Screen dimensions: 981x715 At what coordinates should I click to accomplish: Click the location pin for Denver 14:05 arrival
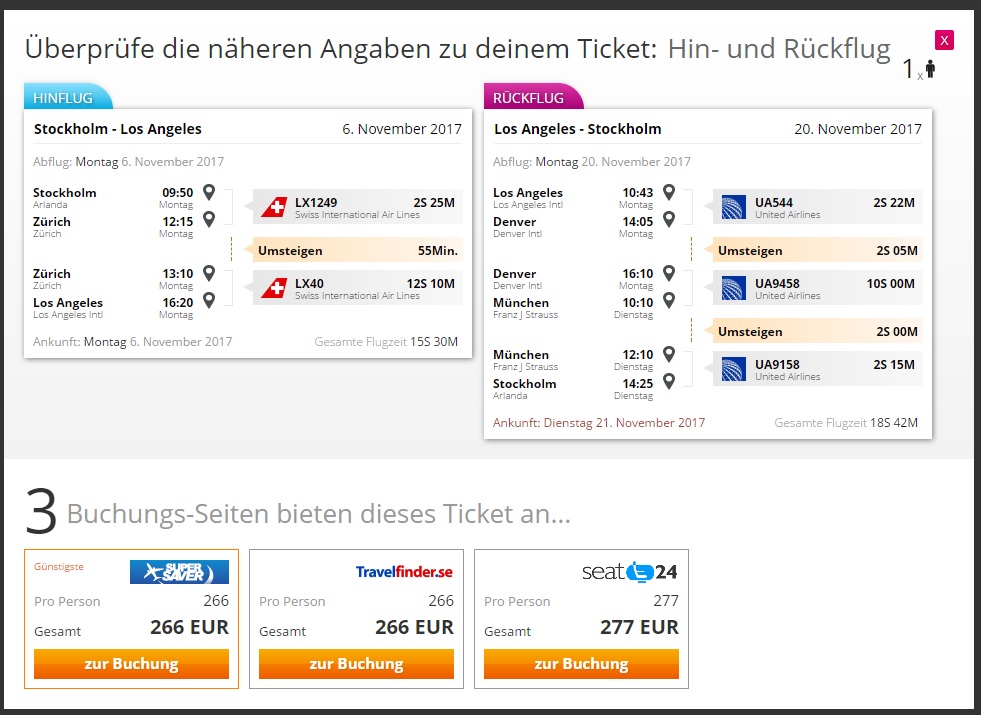coord(669,219)
